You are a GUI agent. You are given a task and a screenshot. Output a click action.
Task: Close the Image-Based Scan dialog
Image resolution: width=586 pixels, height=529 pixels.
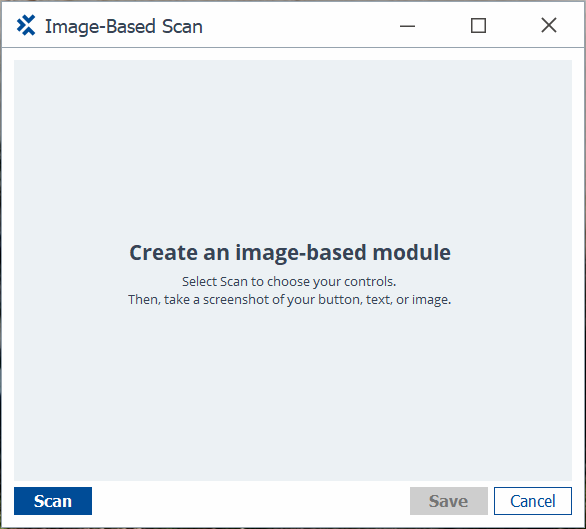coord(549,26)
